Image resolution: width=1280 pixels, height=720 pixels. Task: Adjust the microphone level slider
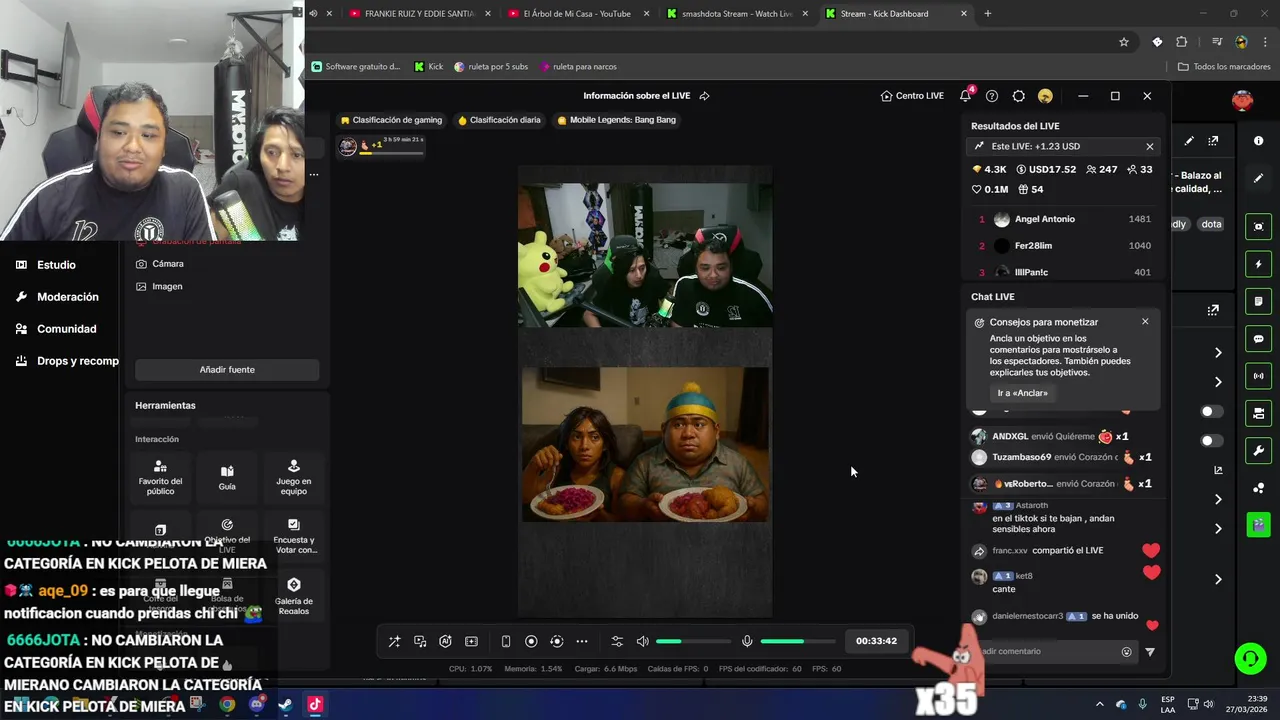click(x=797, y=641)
